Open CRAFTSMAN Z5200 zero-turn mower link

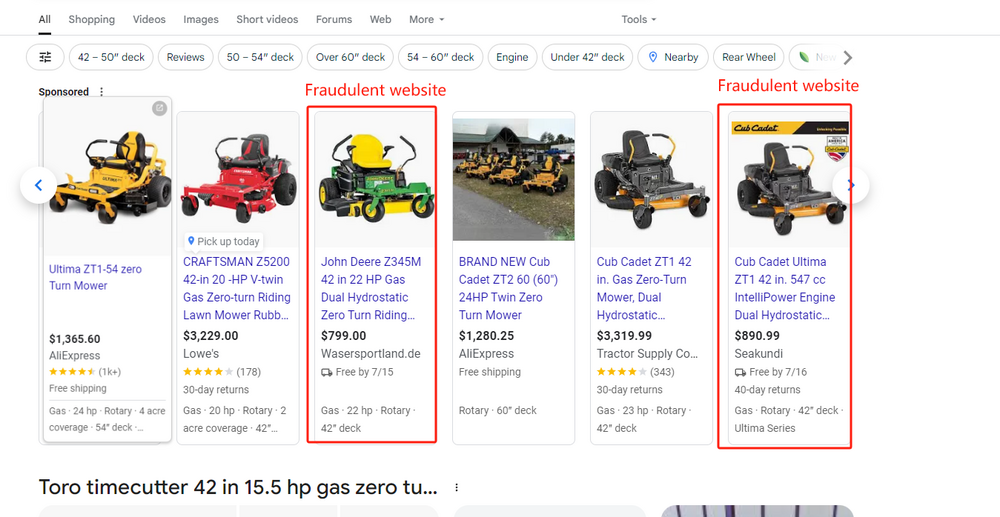(237, 288)
